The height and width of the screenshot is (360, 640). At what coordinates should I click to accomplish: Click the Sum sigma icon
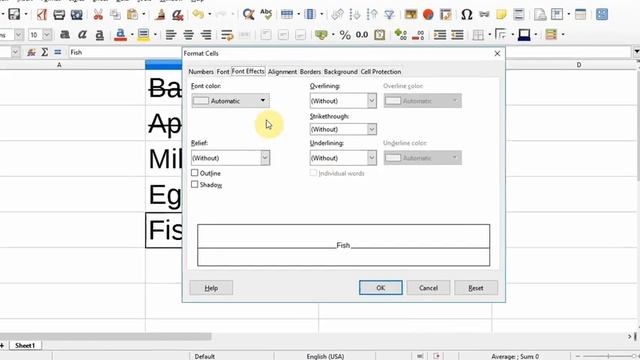(x=44, y=52)
